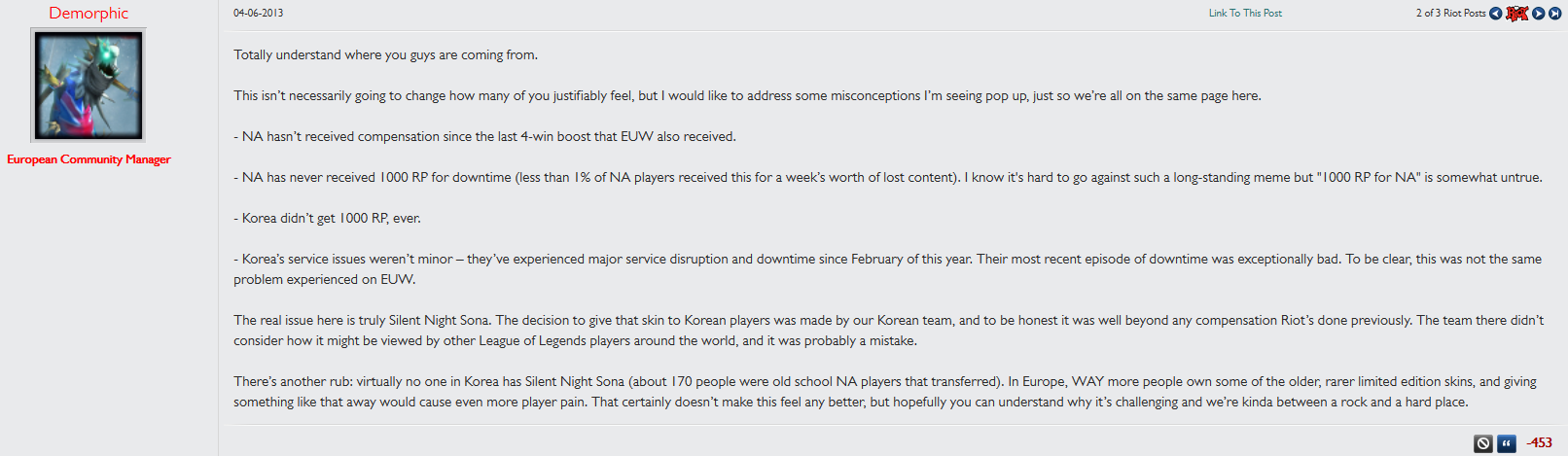Skip to the last Riot post arrow

point(1555,13)
